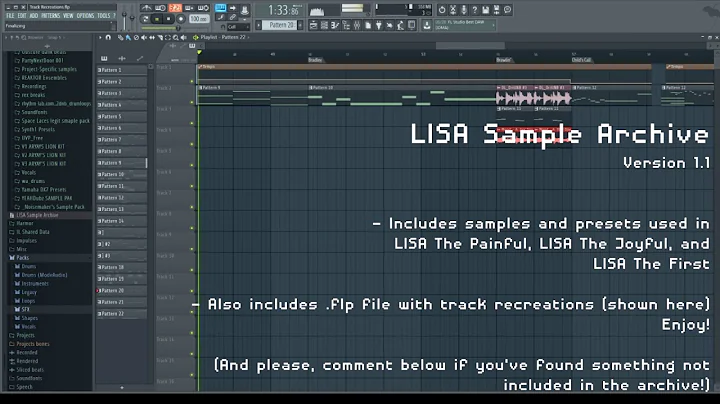The width and height of the screenshot is (720, 404).
Task: Open the VIEW menu
Action: point(68,16)
